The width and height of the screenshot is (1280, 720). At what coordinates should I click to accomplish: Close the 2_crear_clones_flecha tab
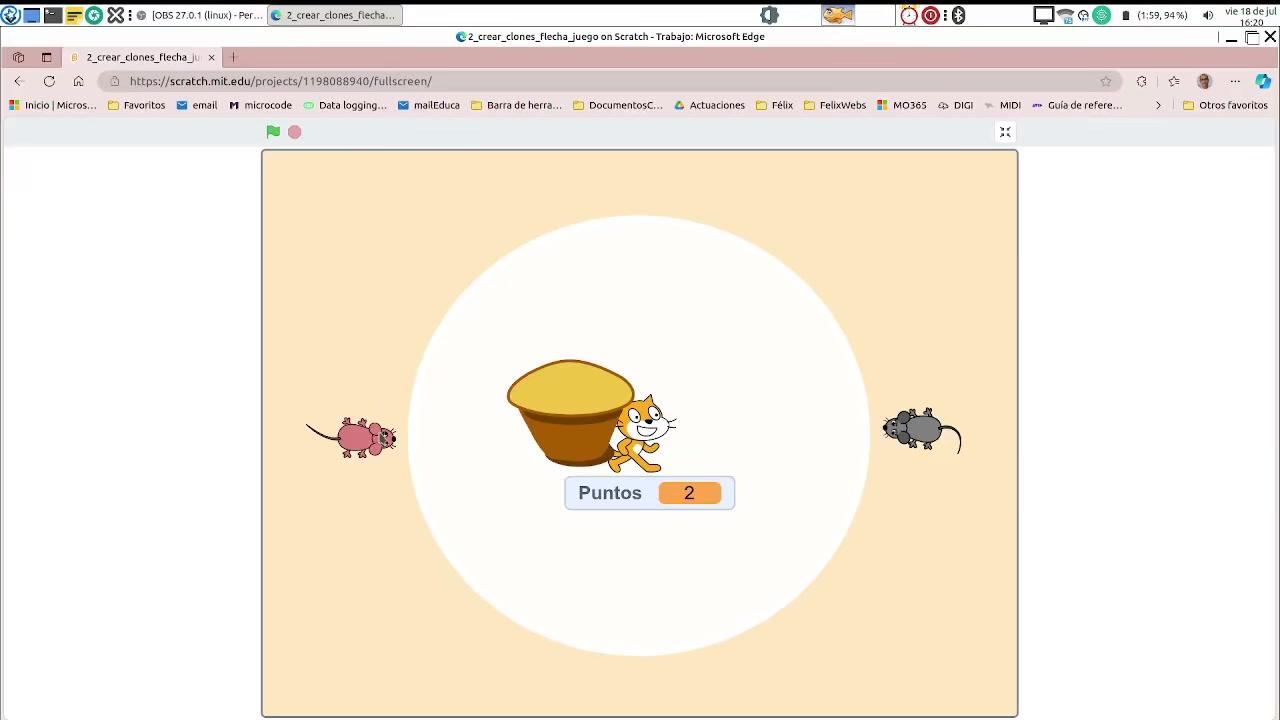click(x=211, y=57)
